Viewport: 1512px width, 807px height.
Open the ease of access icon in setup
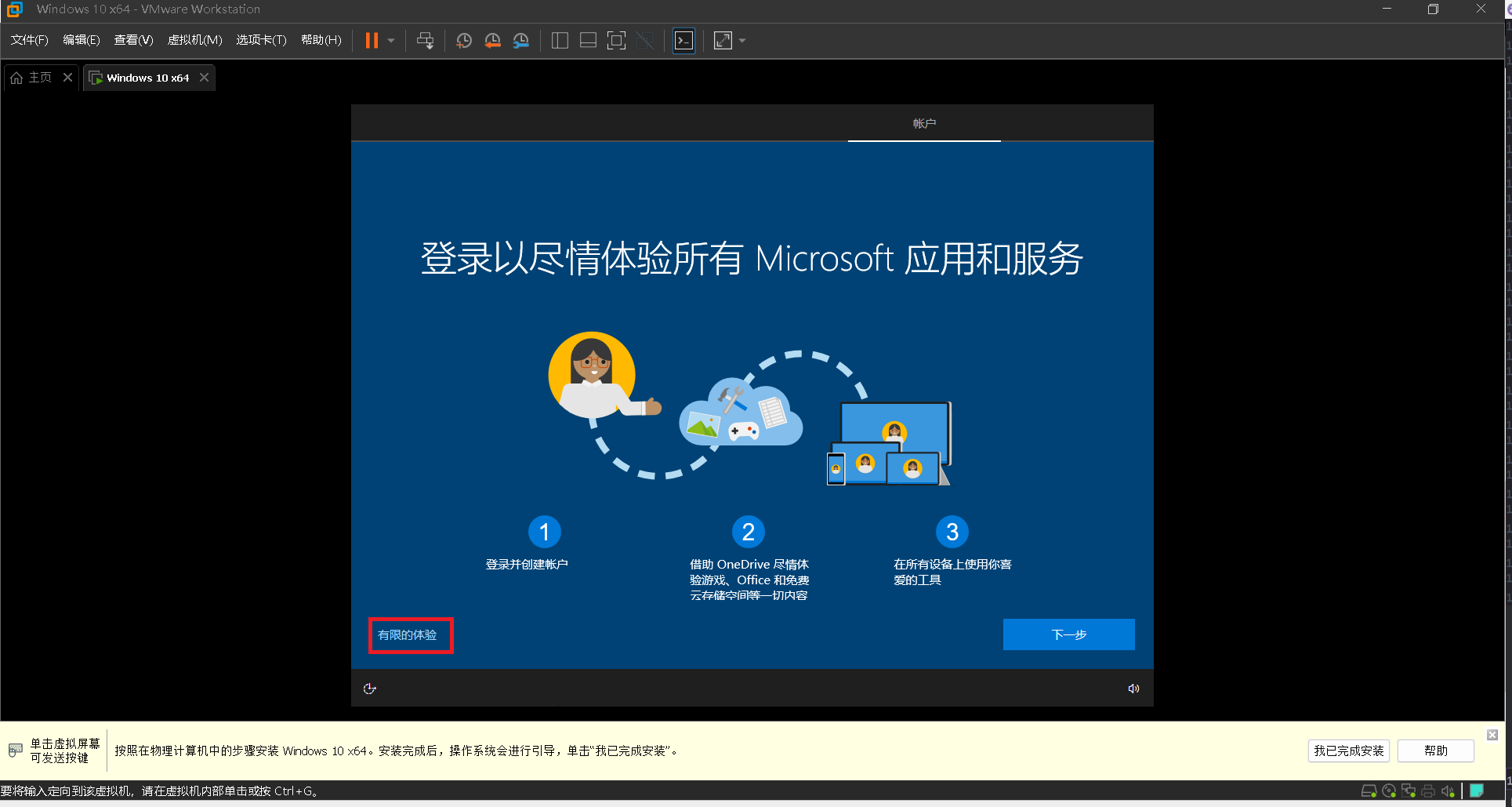[x=370, y=689]
